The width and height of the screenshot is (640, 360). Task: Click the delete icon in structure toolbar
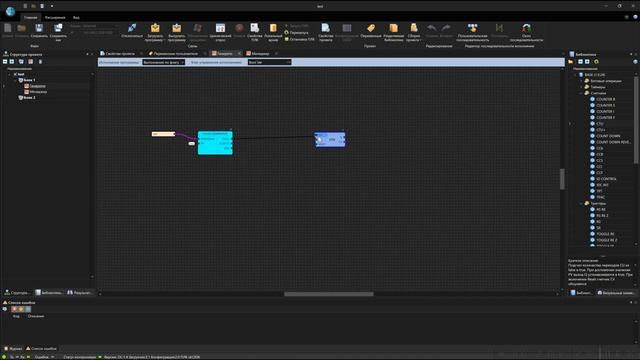coord(40,62)
